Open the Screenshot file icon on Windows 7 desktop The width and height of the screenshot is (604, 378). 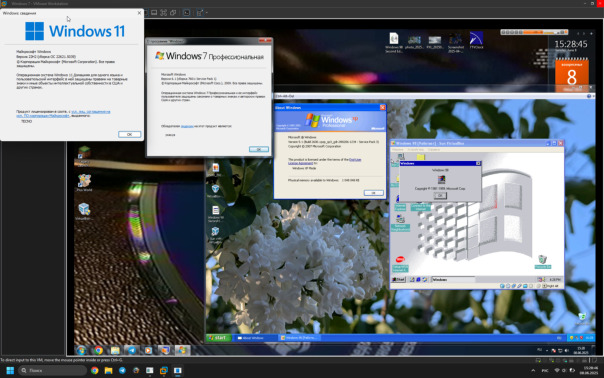[x=456, y=43]
